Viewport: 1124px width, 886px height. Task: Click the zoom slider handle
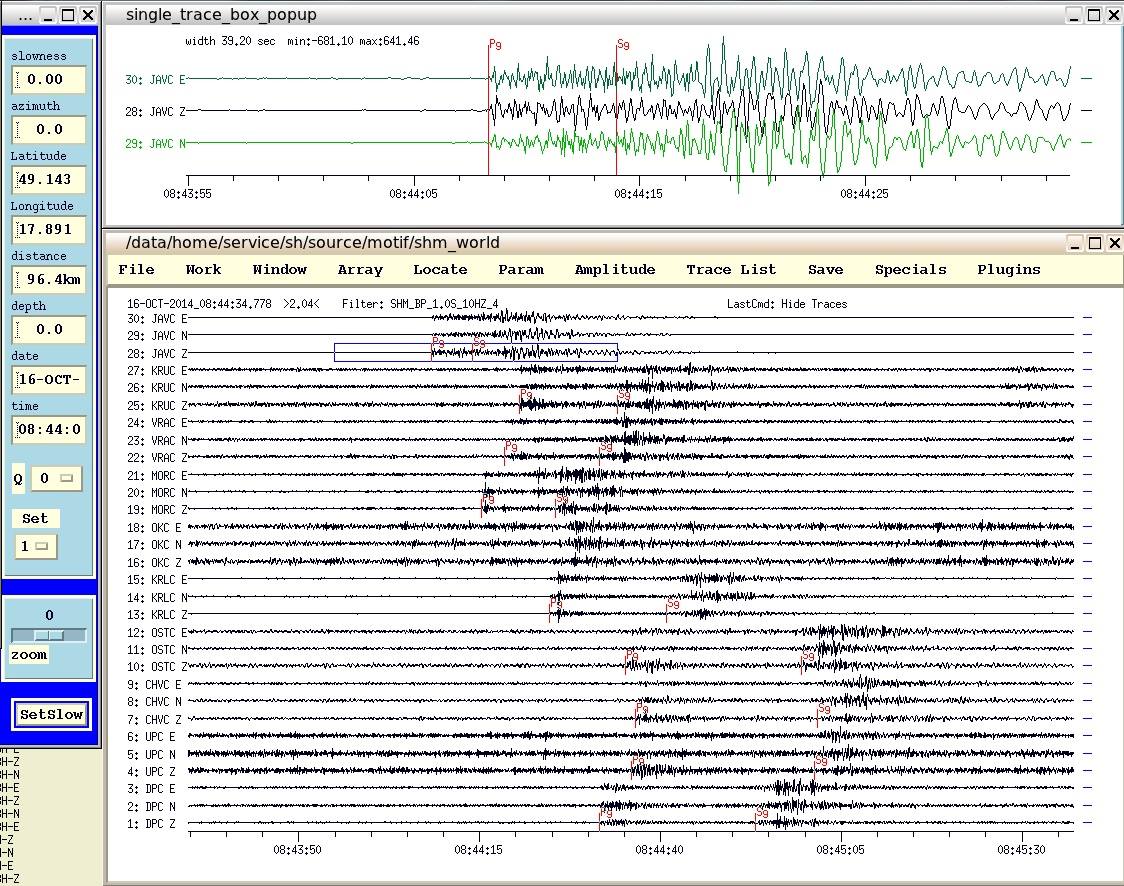pyautogui.click(x=49, y=635)
